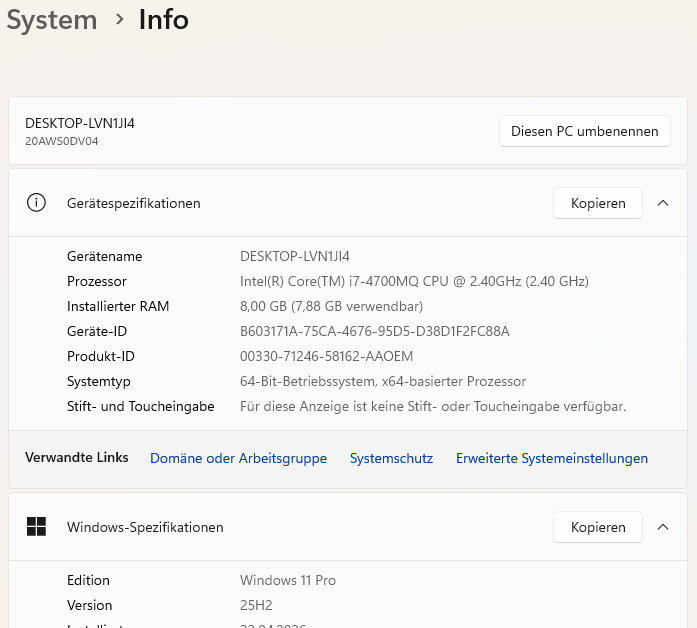Collapse the Windows-Spezifikationen section
Screen dimensions: 697x628
[x=663, y=527]
